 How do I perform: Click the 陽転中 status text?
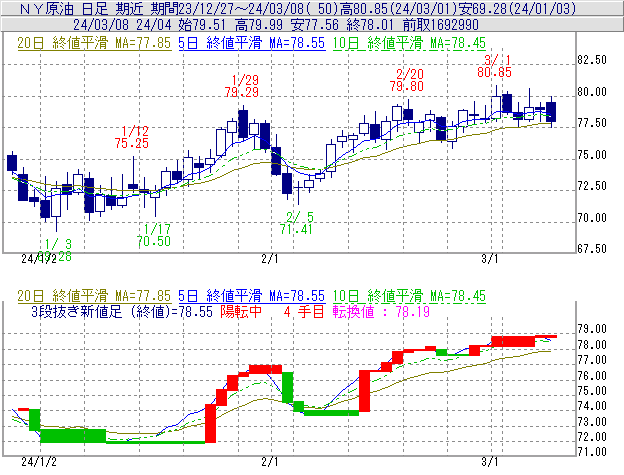[x=241, y=311]
